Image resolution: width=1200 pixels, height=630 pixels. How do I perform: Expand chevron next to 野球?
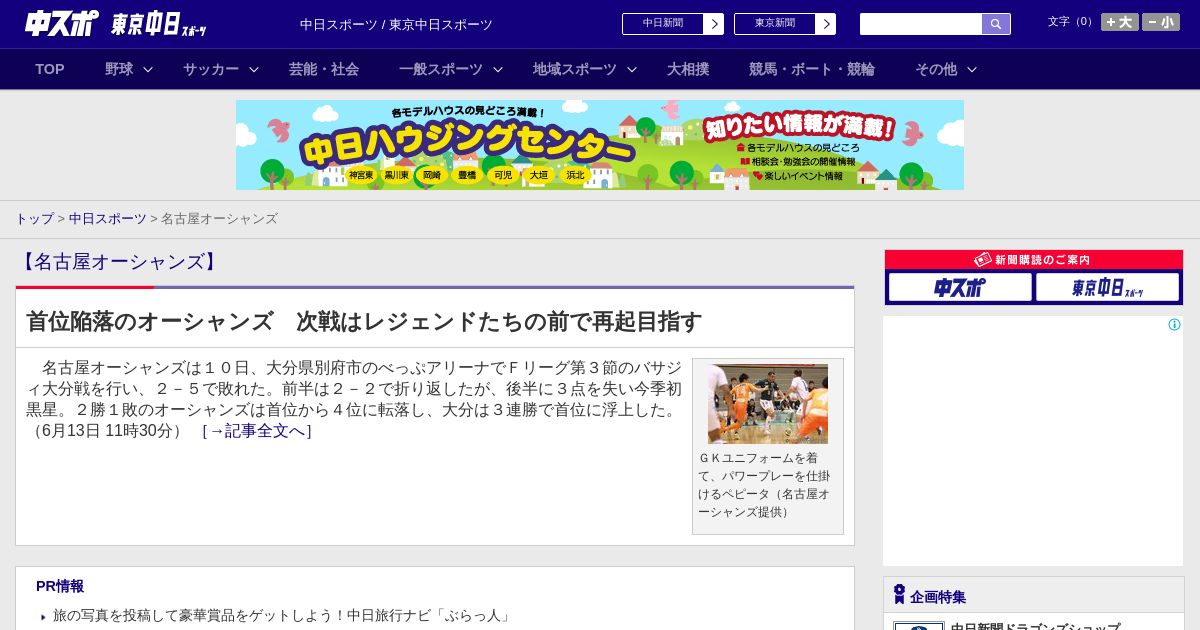148,69
